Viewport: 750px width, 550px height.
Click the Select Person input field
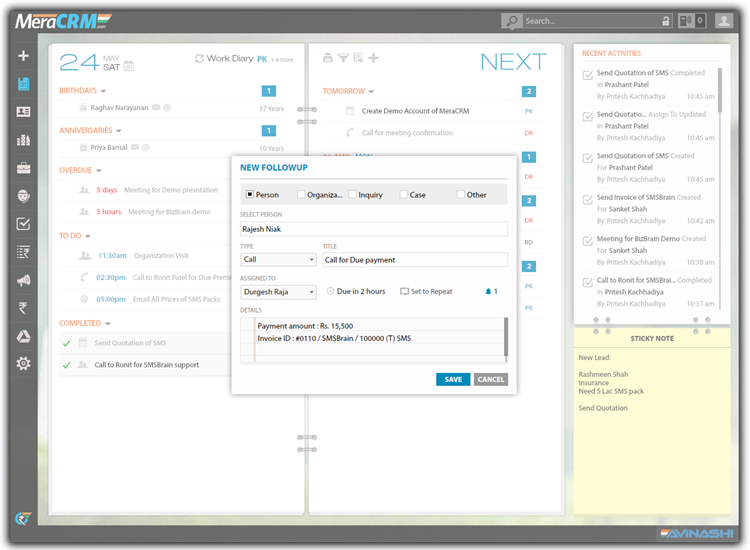(374, 229)
